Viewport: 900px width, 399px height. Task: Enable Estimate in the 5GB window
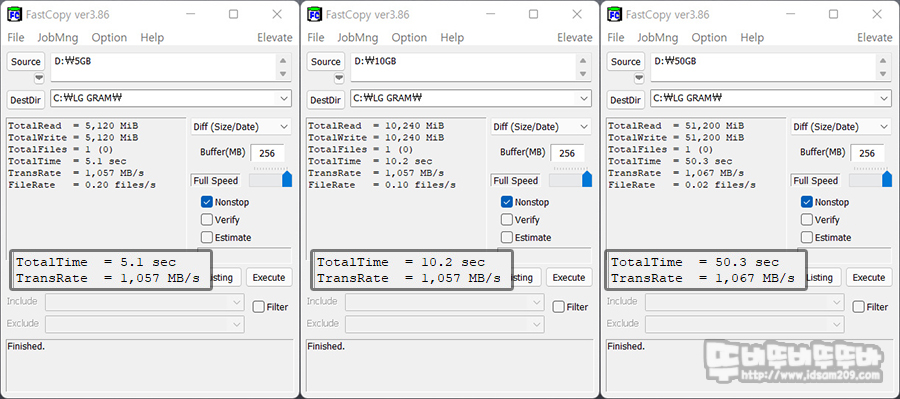coord(207,237)
